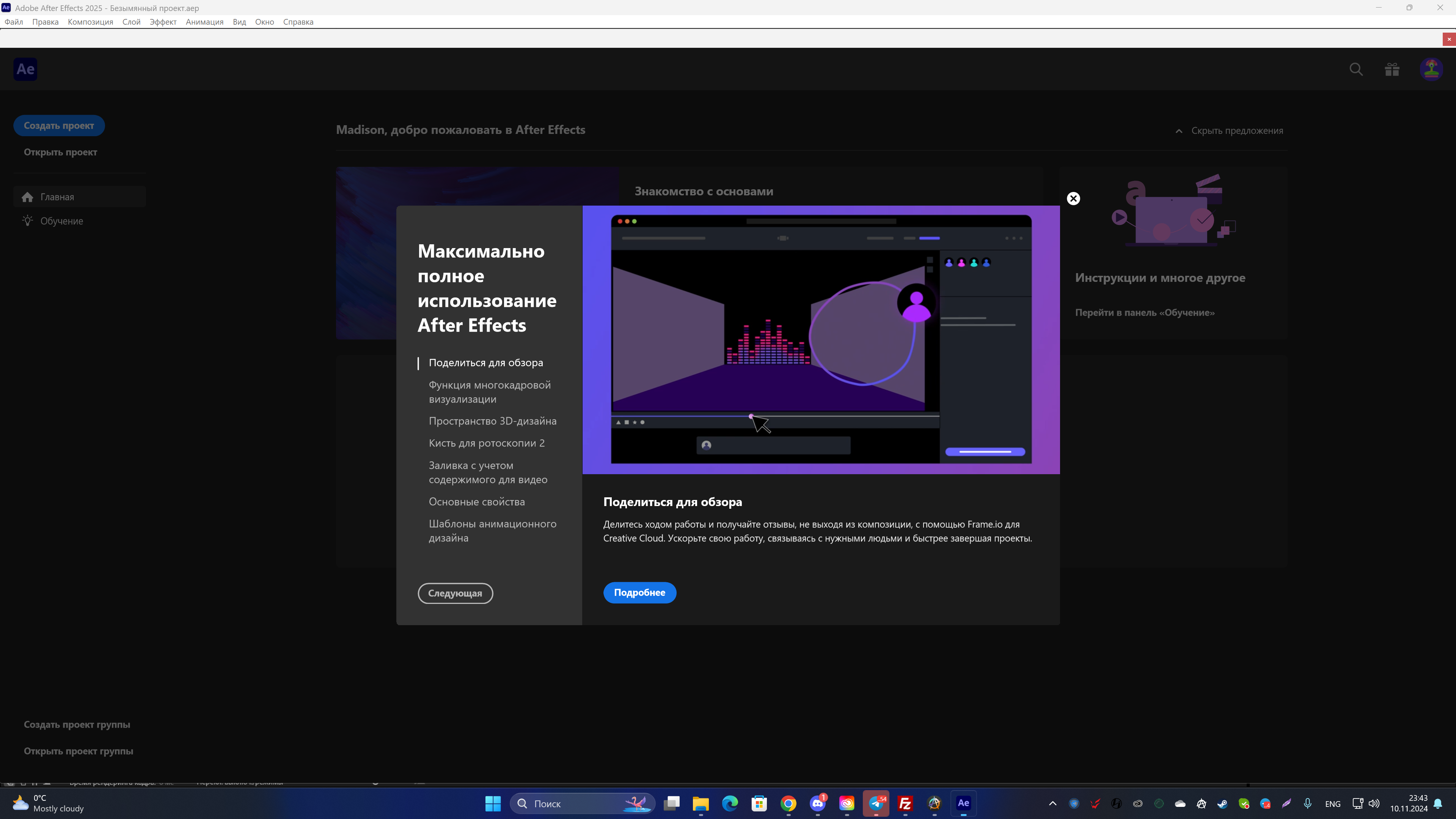Click the After Effects logo in header
Screen dimensions: 1456x819
[25, 69]
